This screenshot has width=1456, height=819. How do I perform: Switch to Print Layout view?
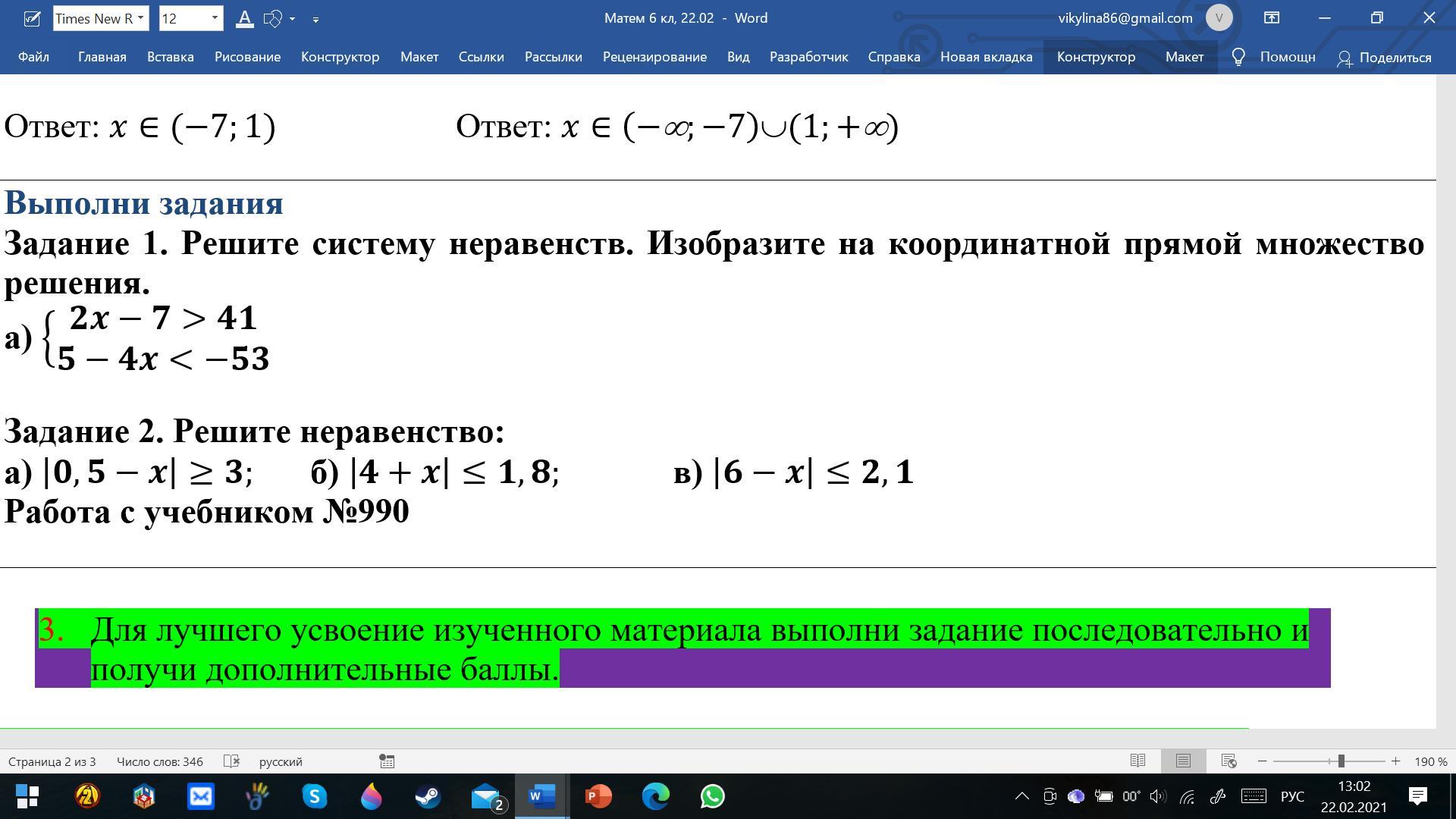(1183, 761)
